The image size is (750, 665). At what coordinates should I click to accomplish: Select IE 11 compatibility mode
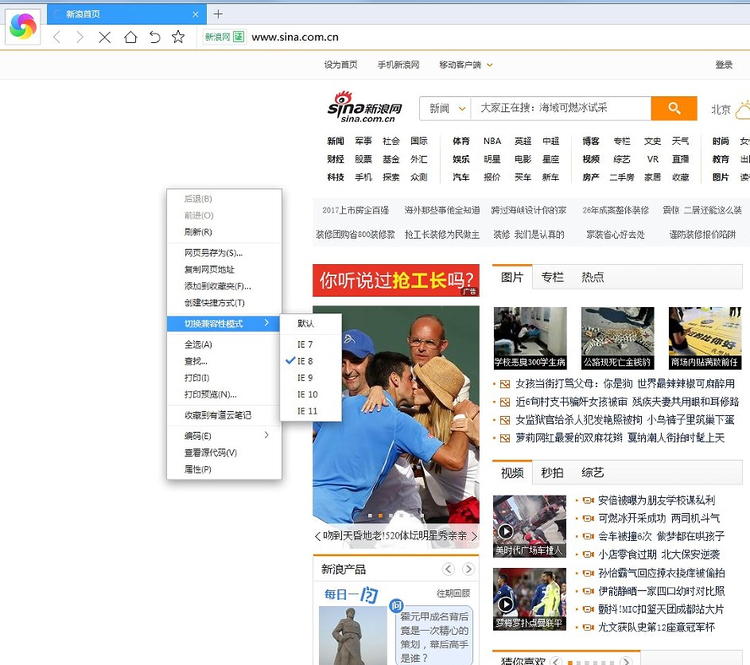pos(307,411)
